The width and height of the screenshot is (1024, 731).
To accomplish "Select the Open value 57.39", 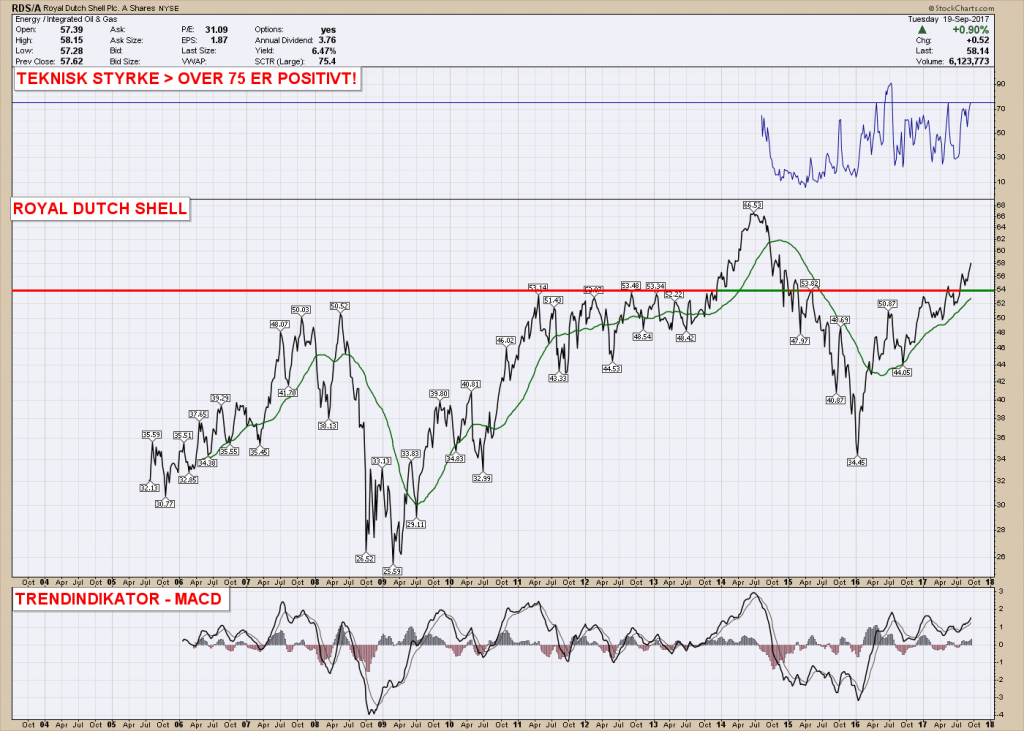I will [x=71, y=29].
